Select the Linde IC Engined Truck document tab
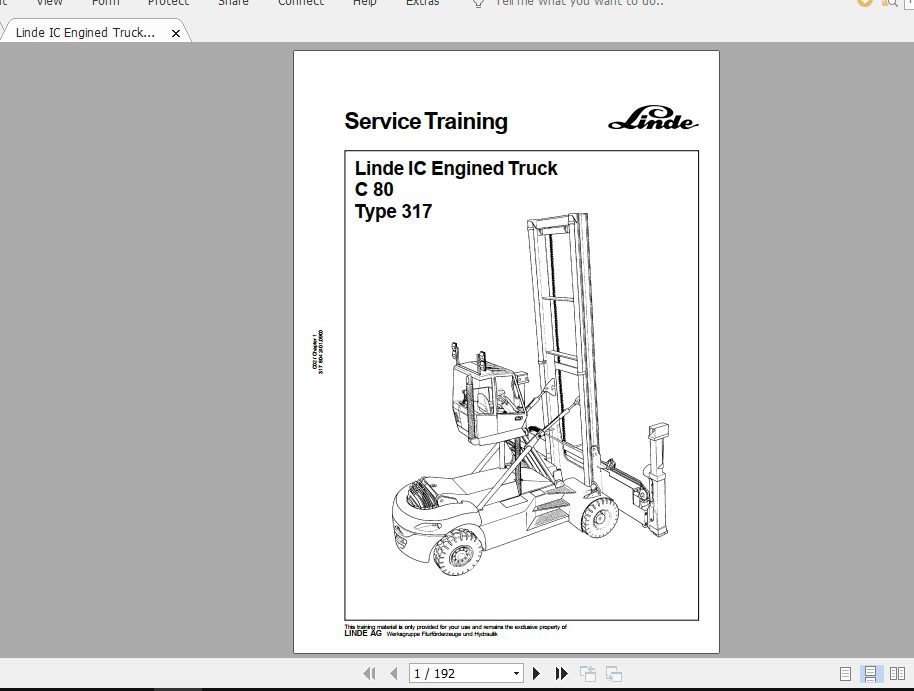The image size is (914, 691). [x=85, y=33]
